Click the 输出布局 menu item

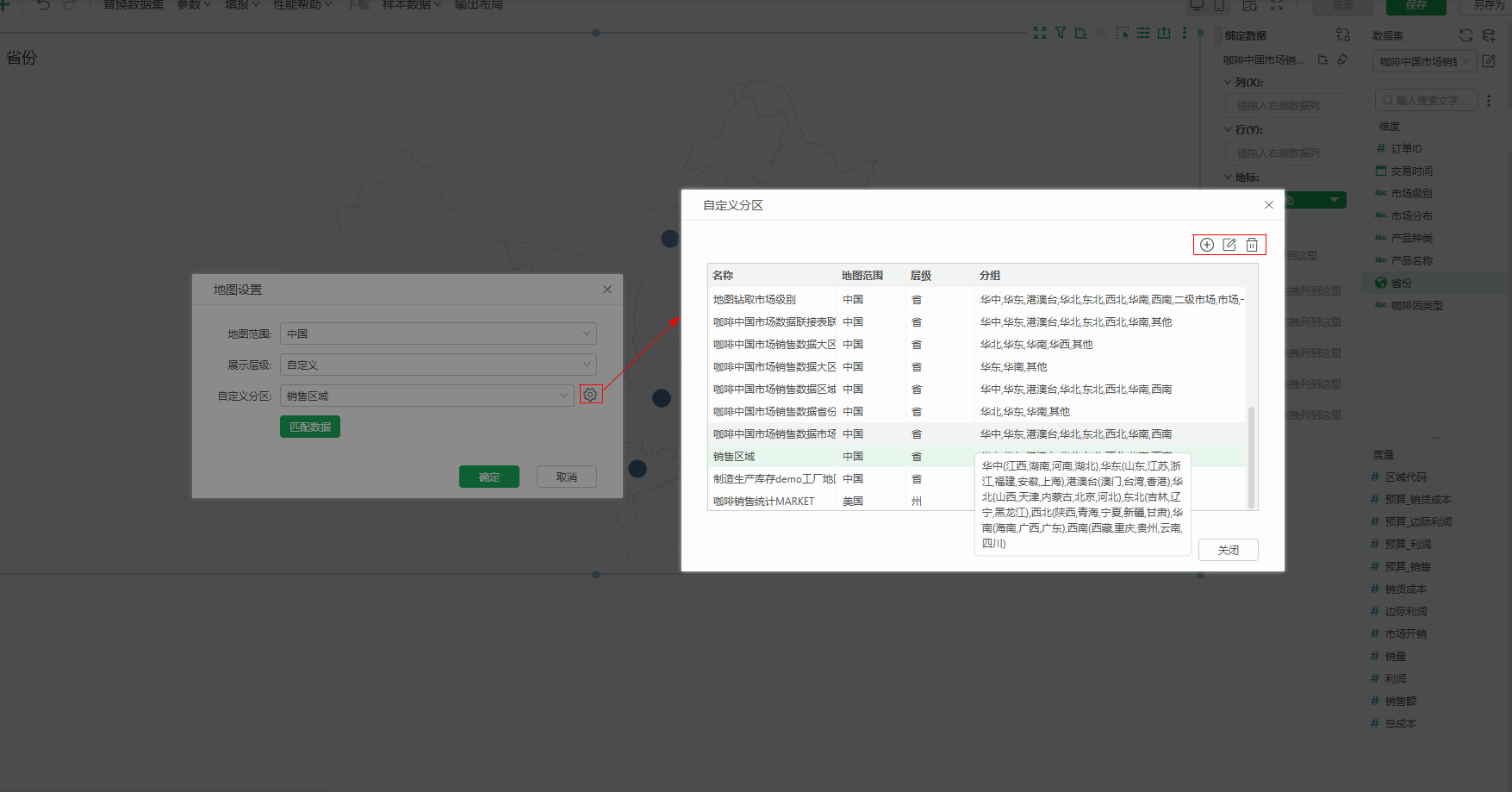[x=479, y=5]
